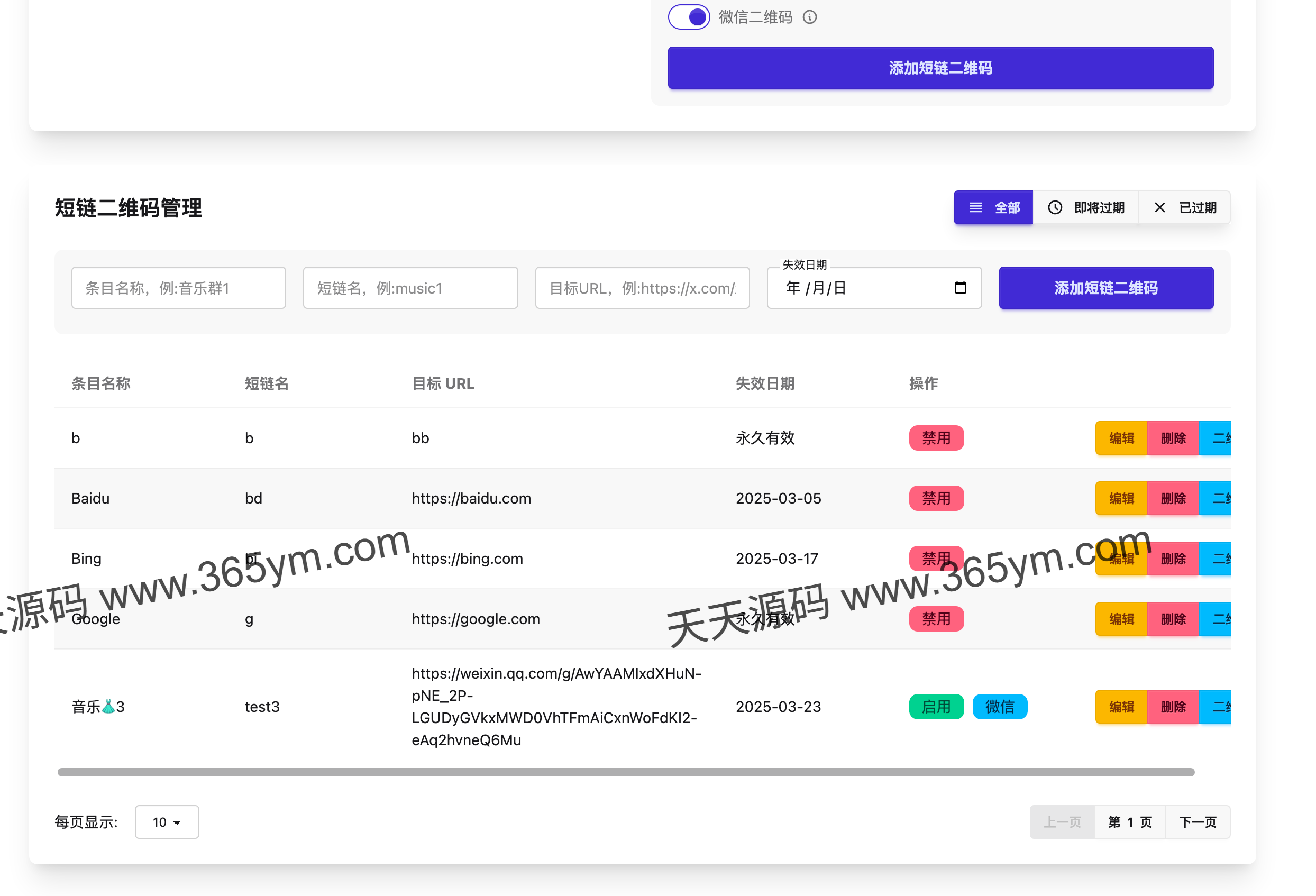Edit the Bing entry via 编辑

[x=1121, y=559]
